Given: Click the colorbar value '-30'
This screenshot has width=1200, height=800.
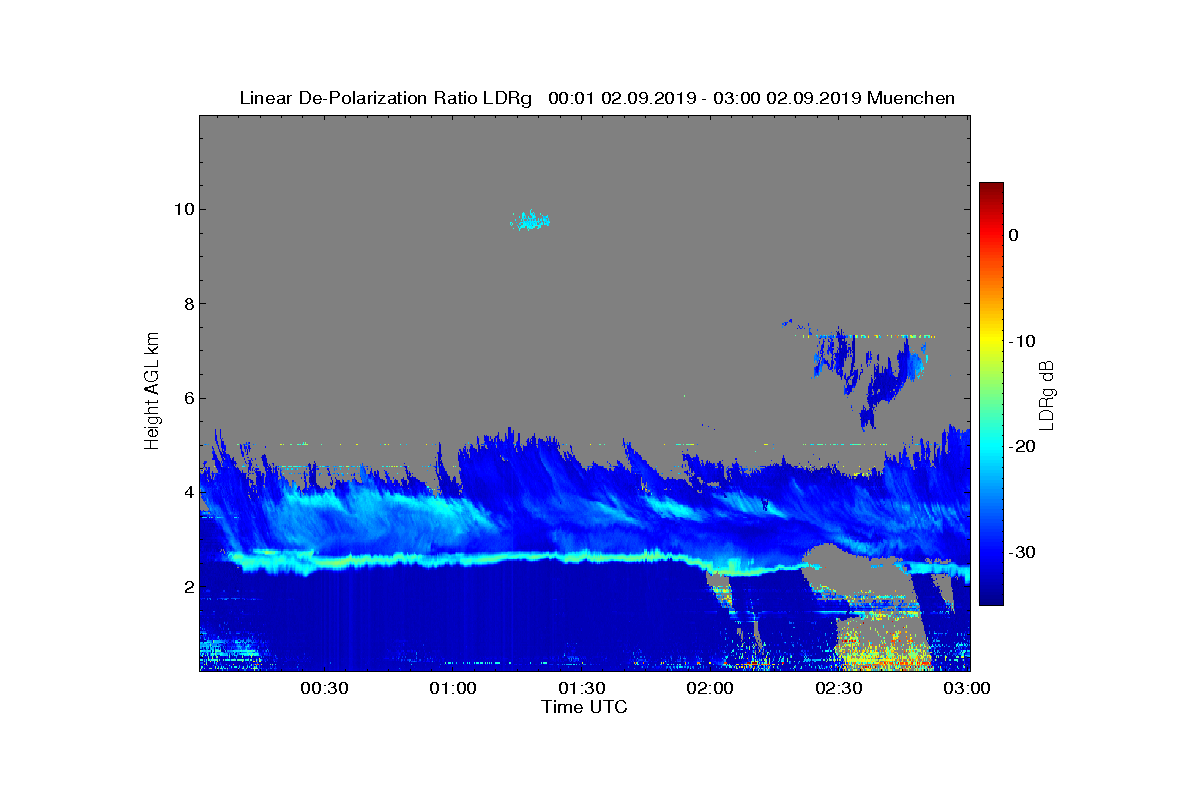Looking at the screenshot, I should pyautogui.click(x=1021, y=553).
